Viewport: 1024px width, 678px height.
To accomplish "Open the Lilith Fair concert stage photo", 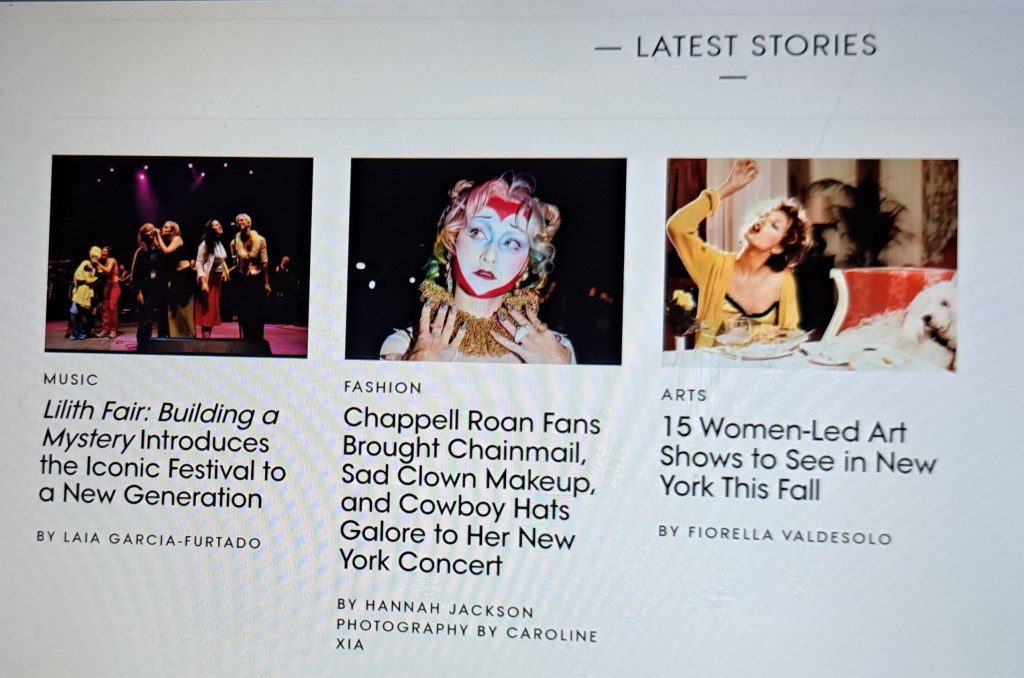I will coord(178,256).
